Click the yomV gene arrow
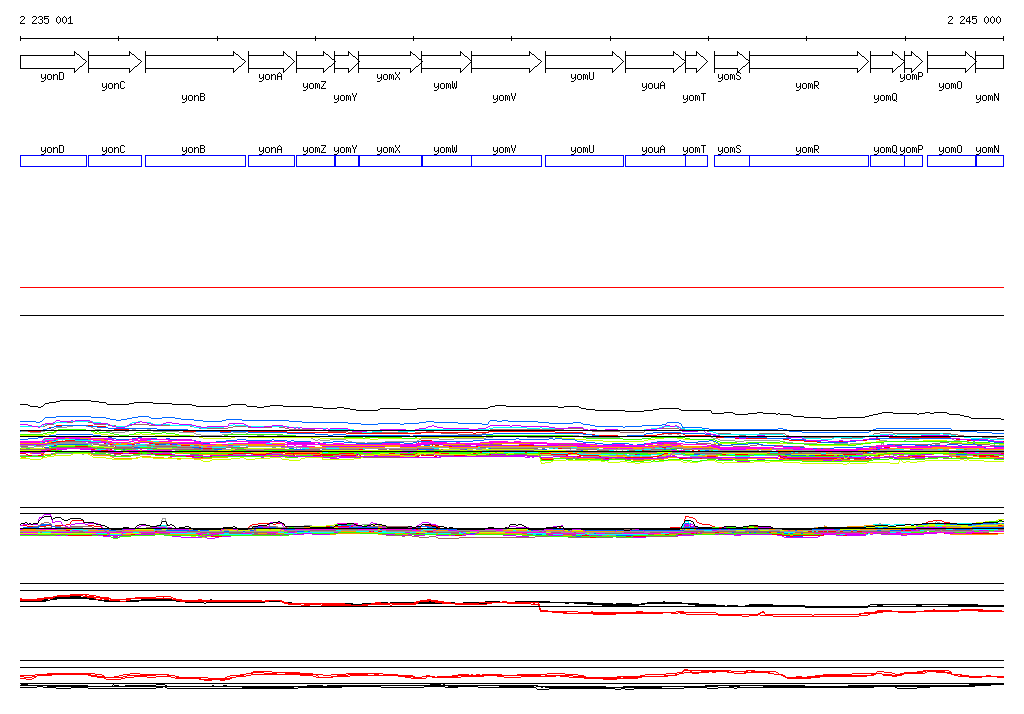Image resolution: width=1024 pixels, height=714 pixels. click(x=506, y=62)
